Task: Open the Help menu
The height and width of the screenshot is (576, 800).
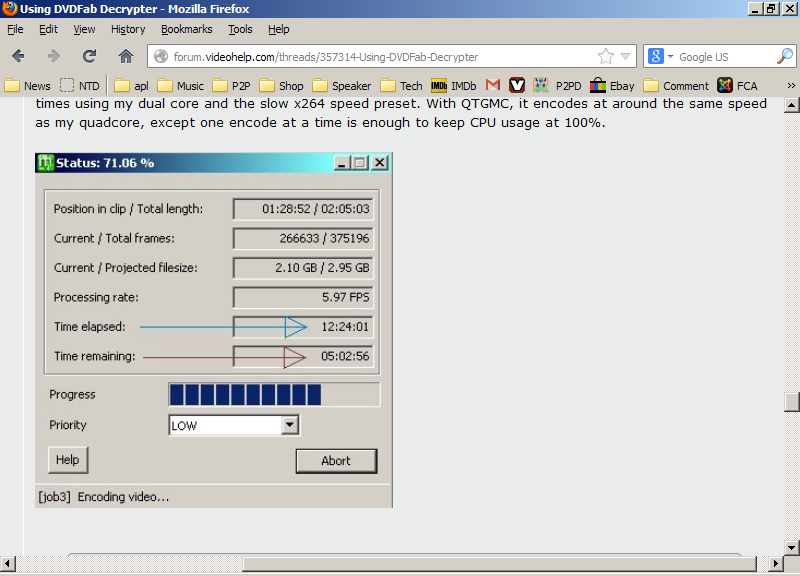Action: pyautogui.click(x=279, y=29)
